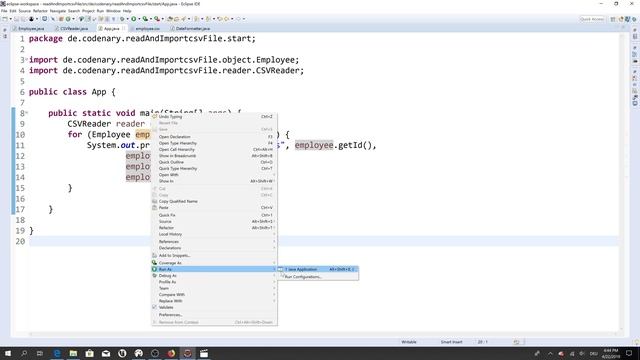Click the green Run toolbar button
This screenshot has width=640, height=360.
pyautogui.click(x=133, y=19)
